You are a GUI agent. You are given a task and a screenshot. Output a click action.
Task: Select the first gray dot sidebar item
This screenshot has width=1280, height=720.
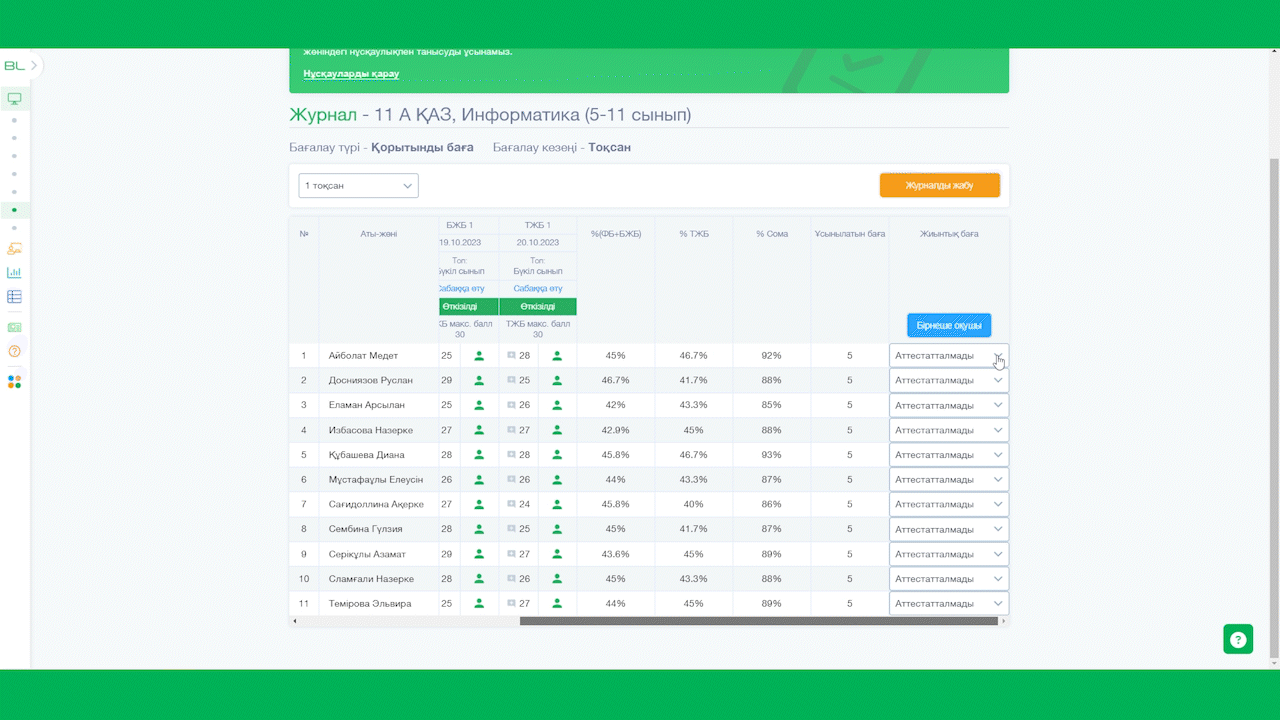(x=14, y=121)
